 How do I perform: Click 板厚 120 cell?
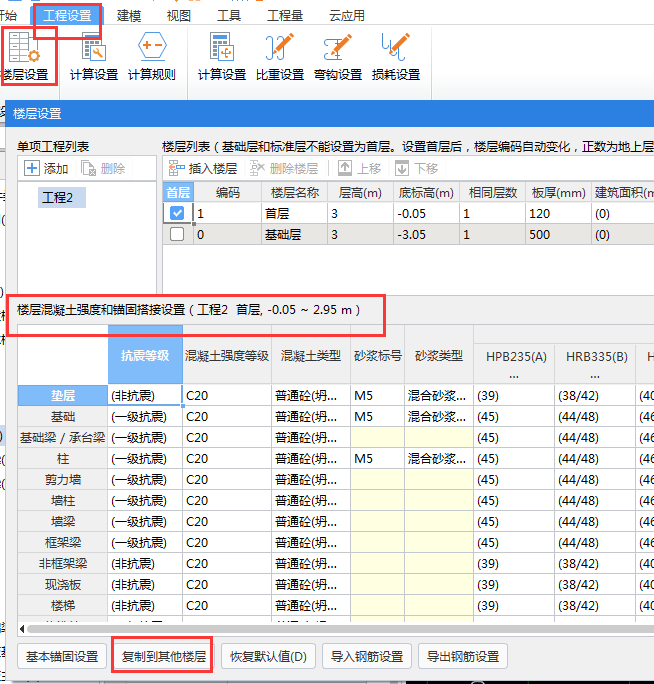pos(558,213)
